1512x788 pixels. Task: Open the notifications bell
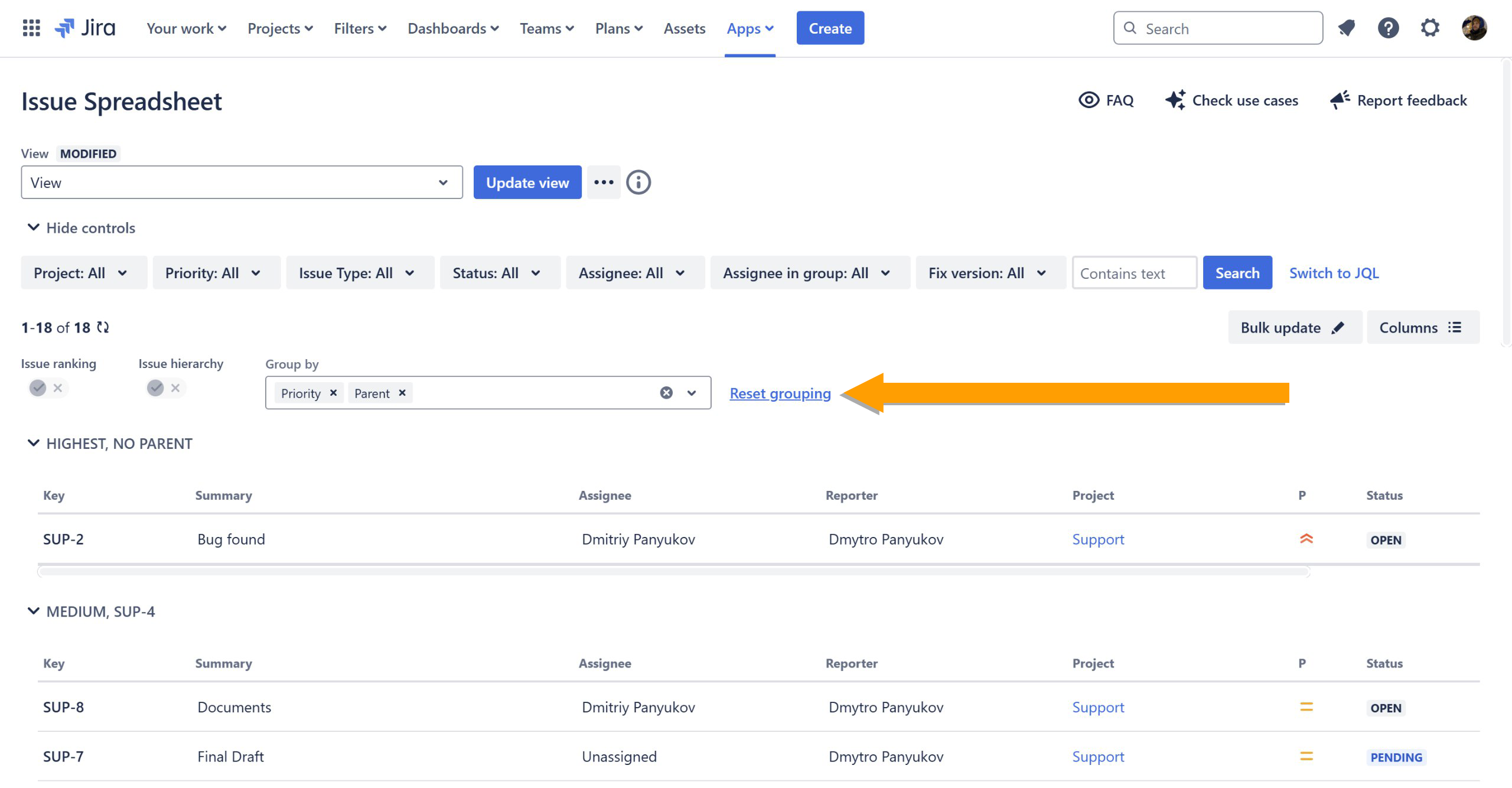pos(1346,28)
